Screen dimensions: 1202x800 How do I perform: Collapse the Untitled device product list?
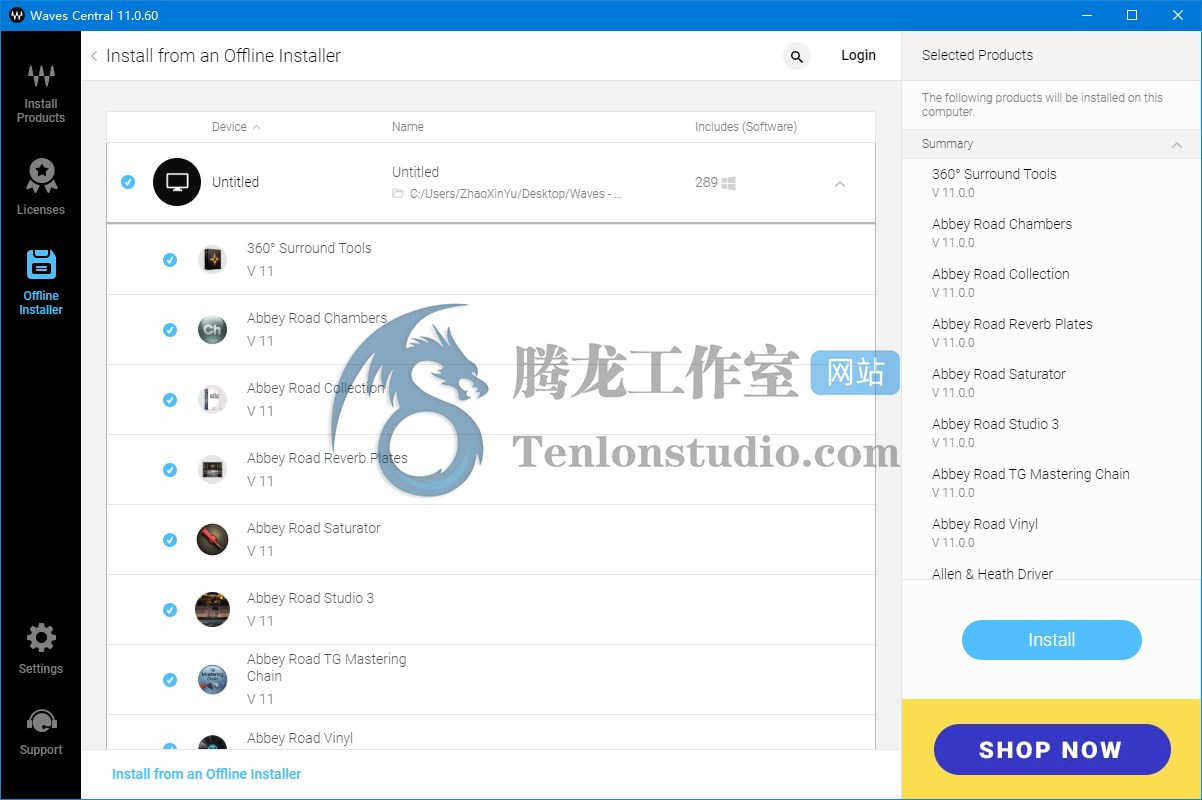tap(840, 184)
